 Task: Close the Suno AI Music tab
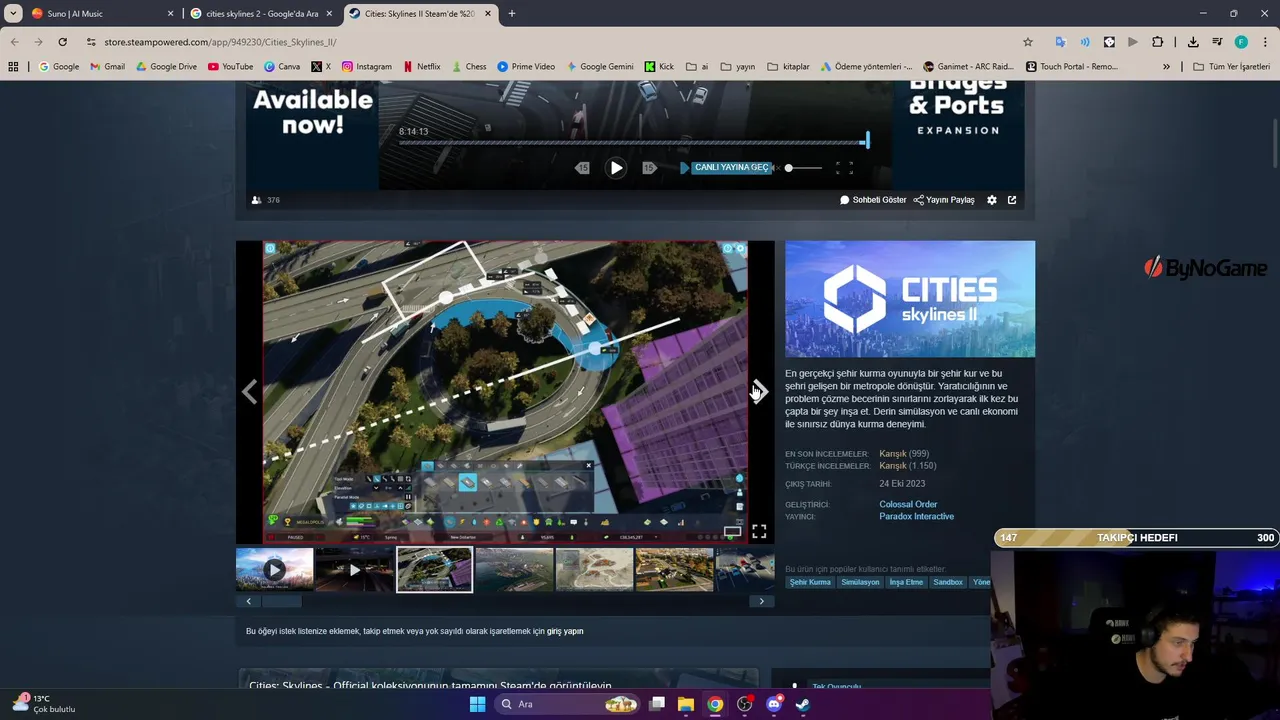[170, 14]
